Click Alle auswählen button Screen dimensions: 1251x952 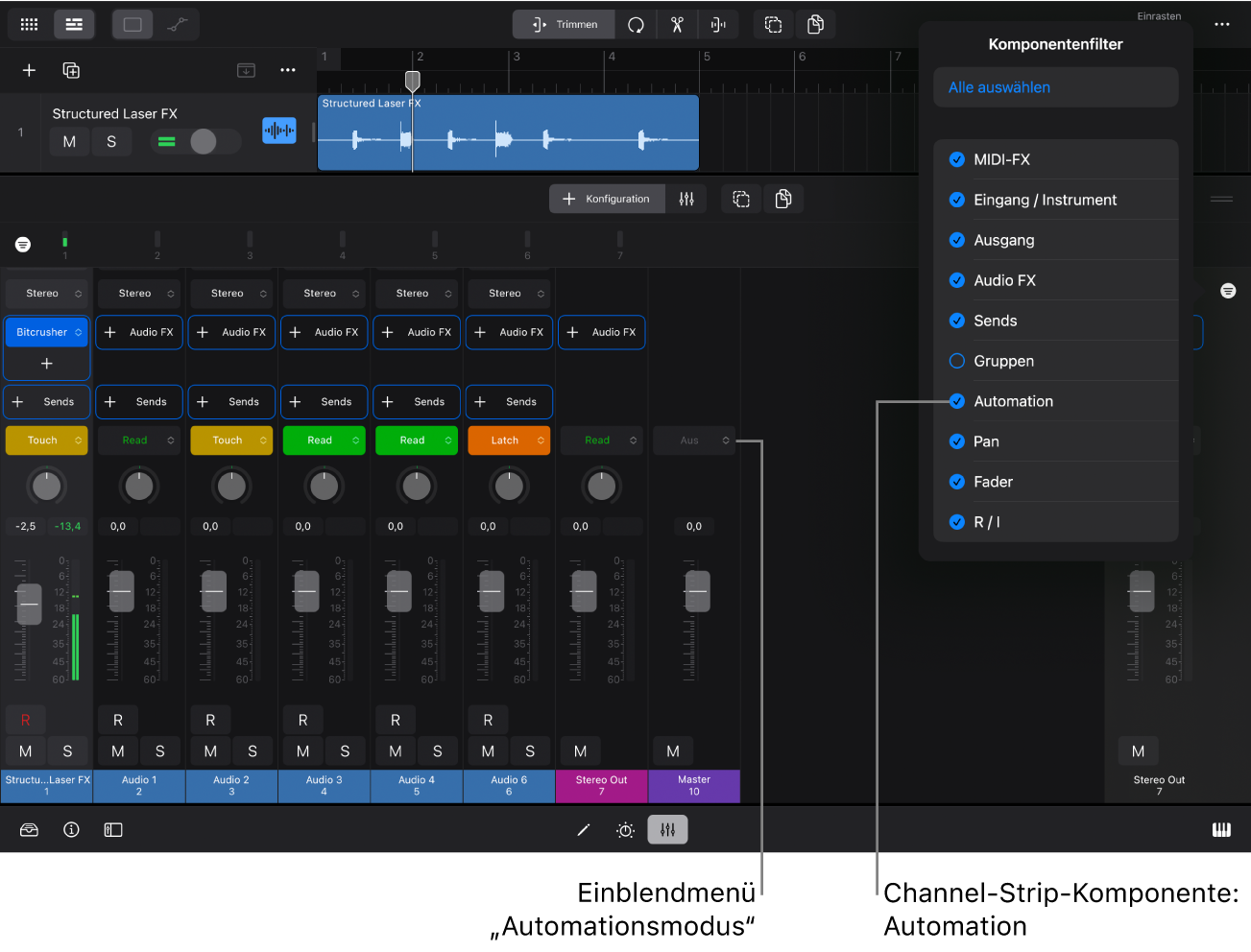tap(999, 87)
